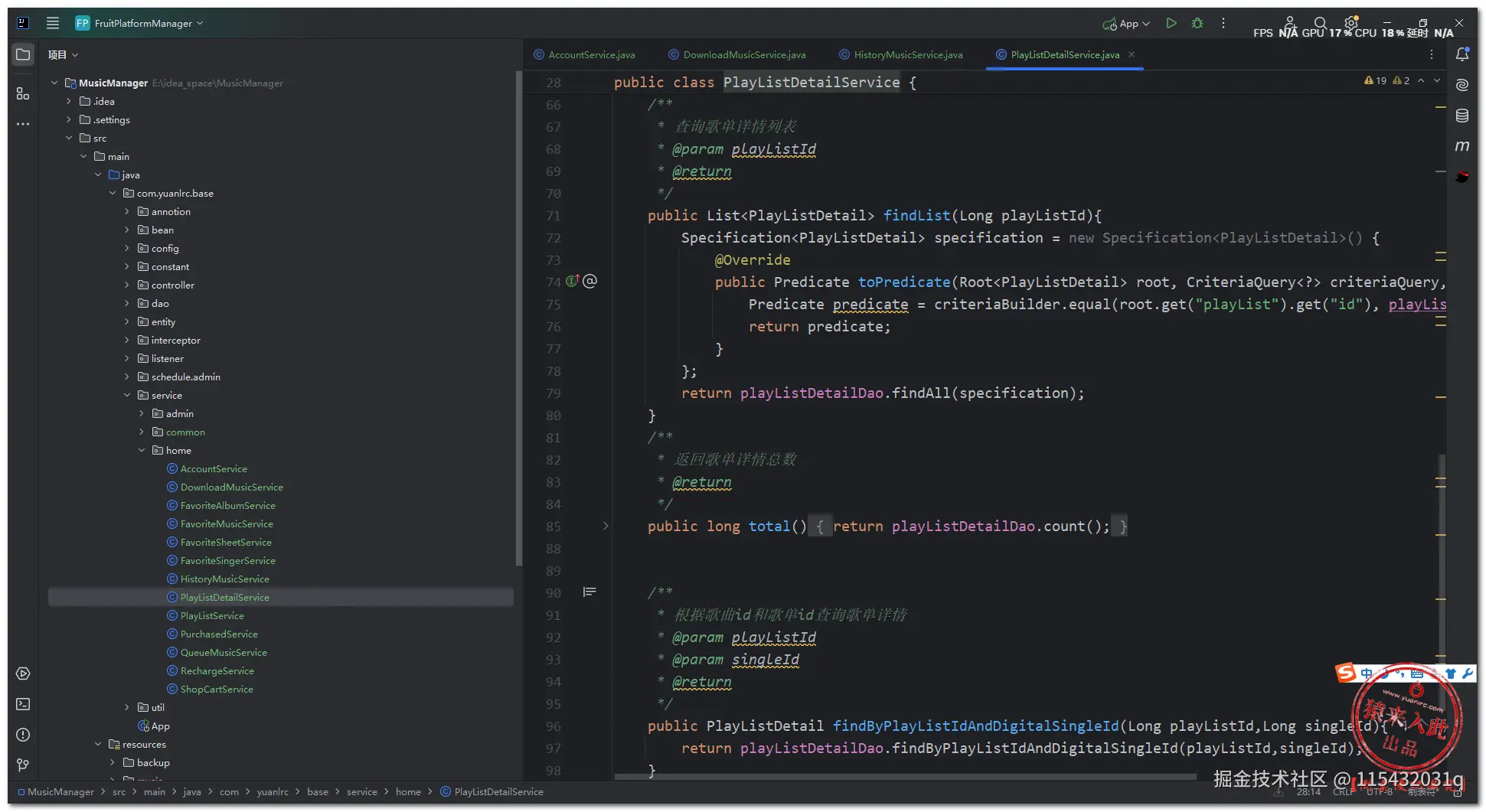Open the 项目 view selector dropdown
Screen dimensions: 1486x812
64,55
